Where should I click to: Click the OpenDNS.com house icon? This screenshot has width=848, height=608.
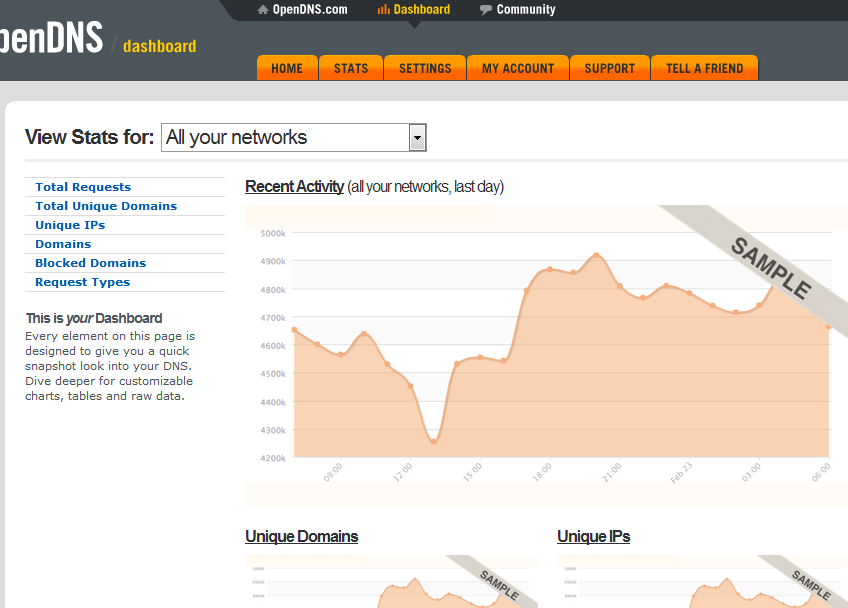pos(263,10)
